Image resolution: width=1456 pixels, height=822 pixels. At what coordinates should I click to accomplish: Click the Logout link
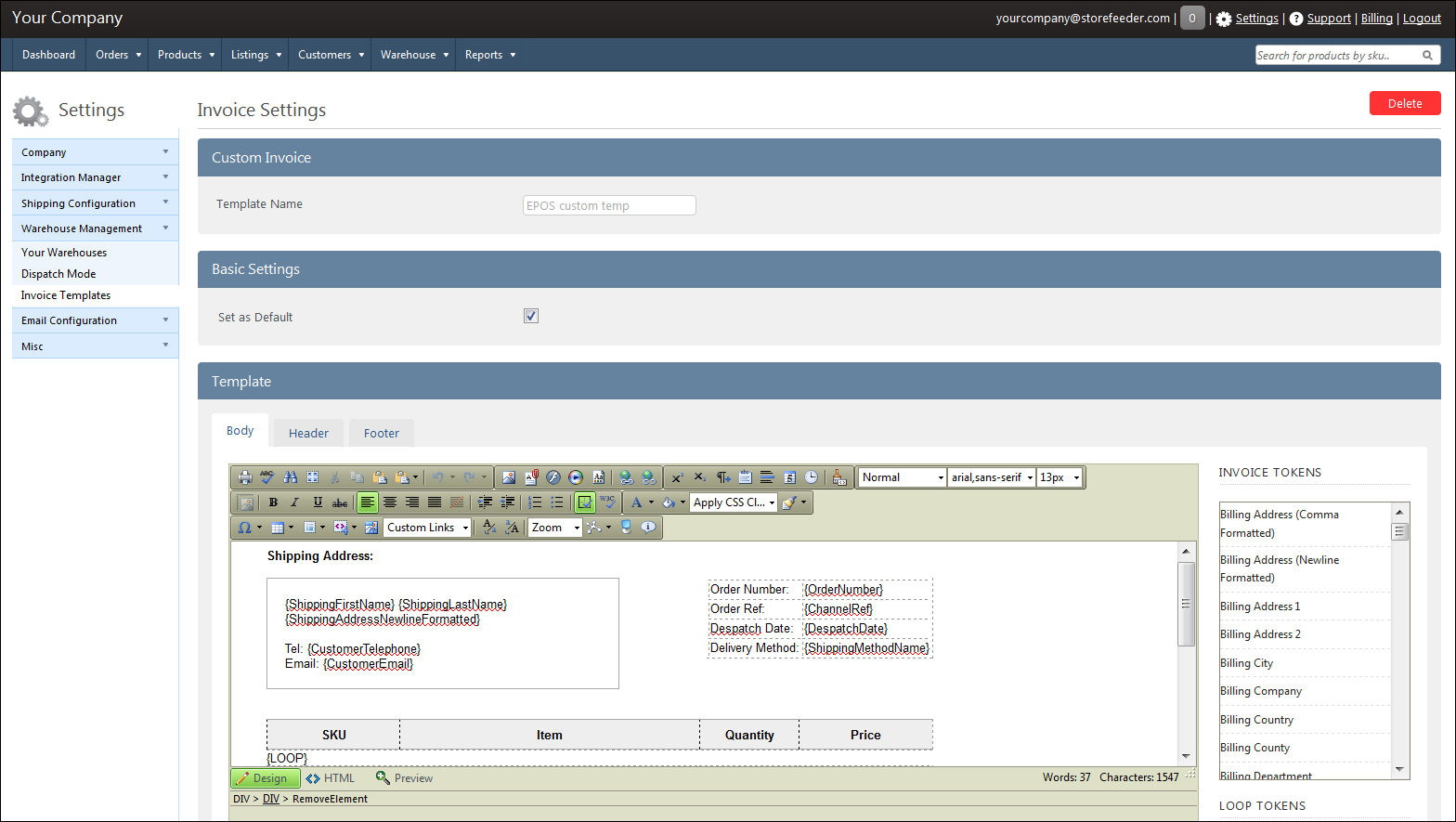[x=1422, y=18]
